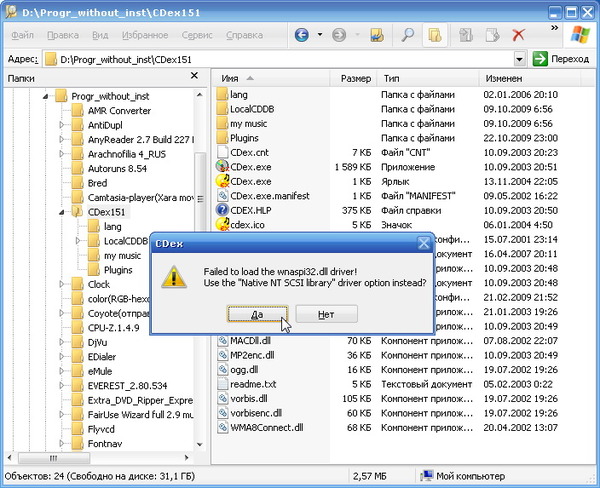Sort by the Размер column header
Viewport: 600px width, 488px height.
(353, 78)
